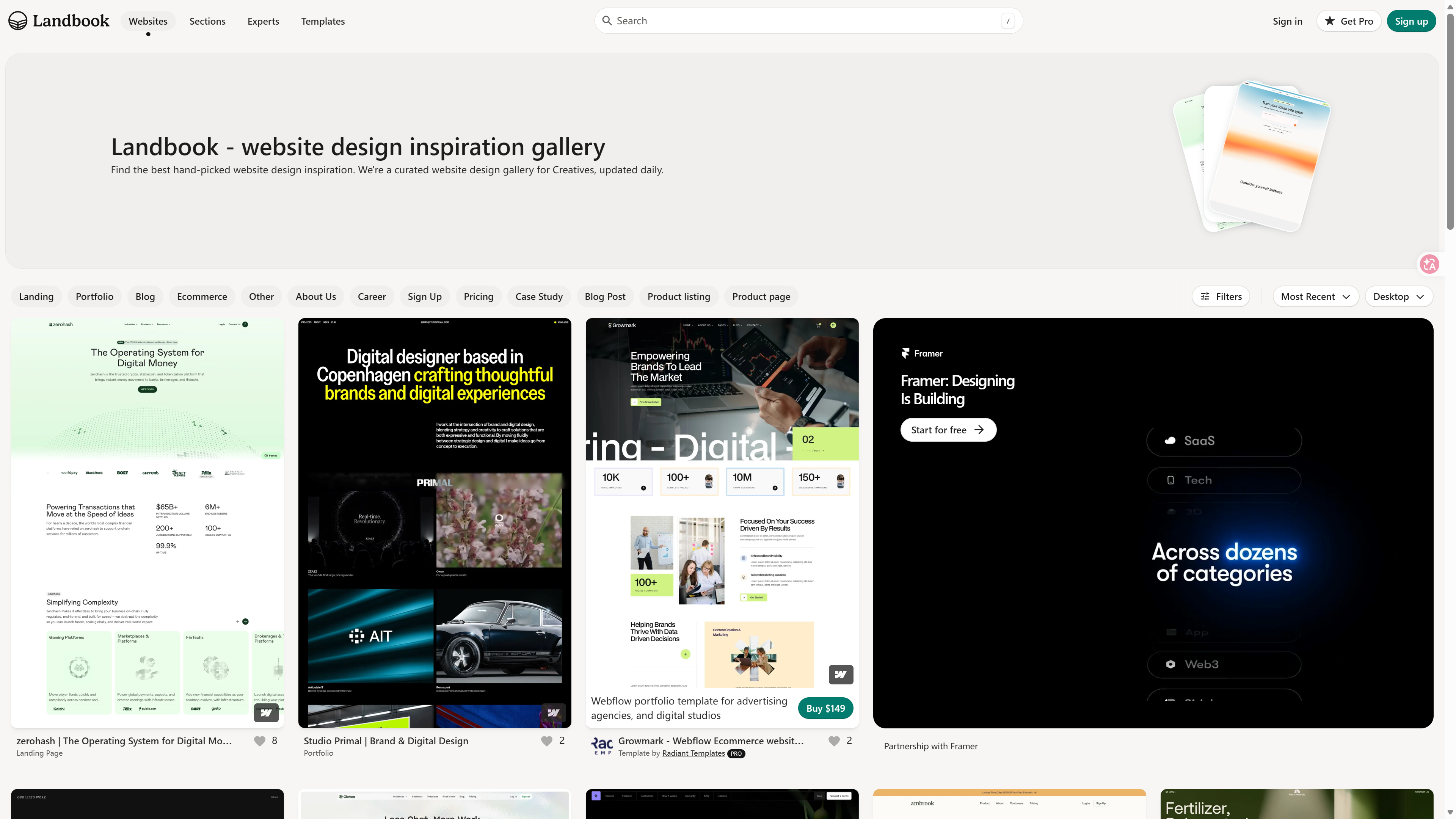
Task: Heart the Studio Primal portfolio entry
Action: point(546,741)
